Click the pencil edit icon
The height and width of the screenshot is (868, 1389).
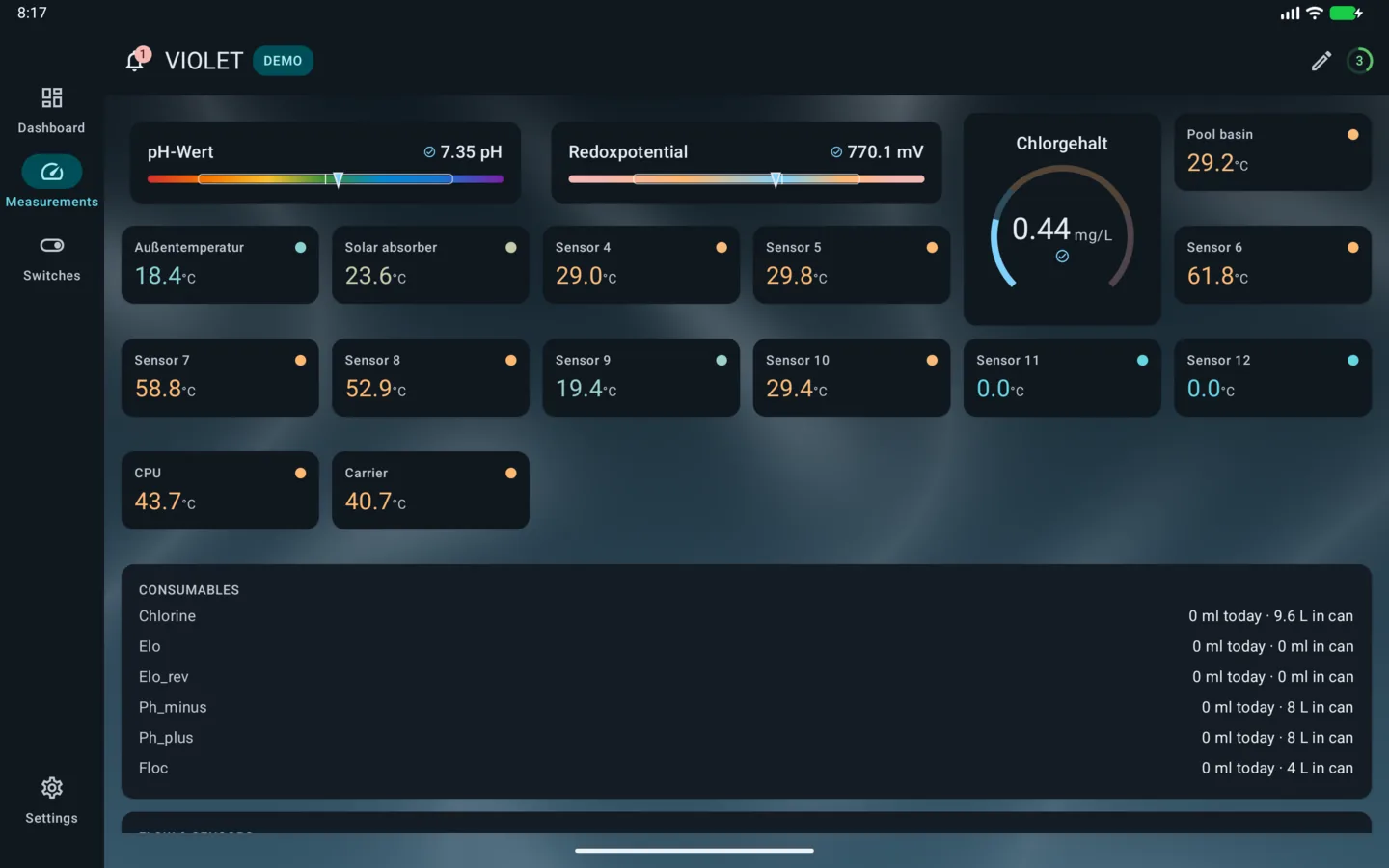tap(1321, 61)
